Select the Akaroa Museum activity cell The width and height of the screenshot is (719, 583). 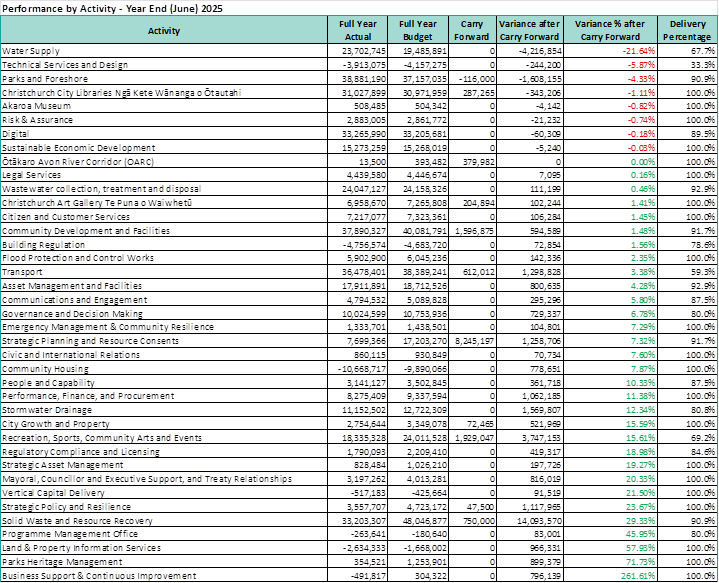[x=34, y=104]
